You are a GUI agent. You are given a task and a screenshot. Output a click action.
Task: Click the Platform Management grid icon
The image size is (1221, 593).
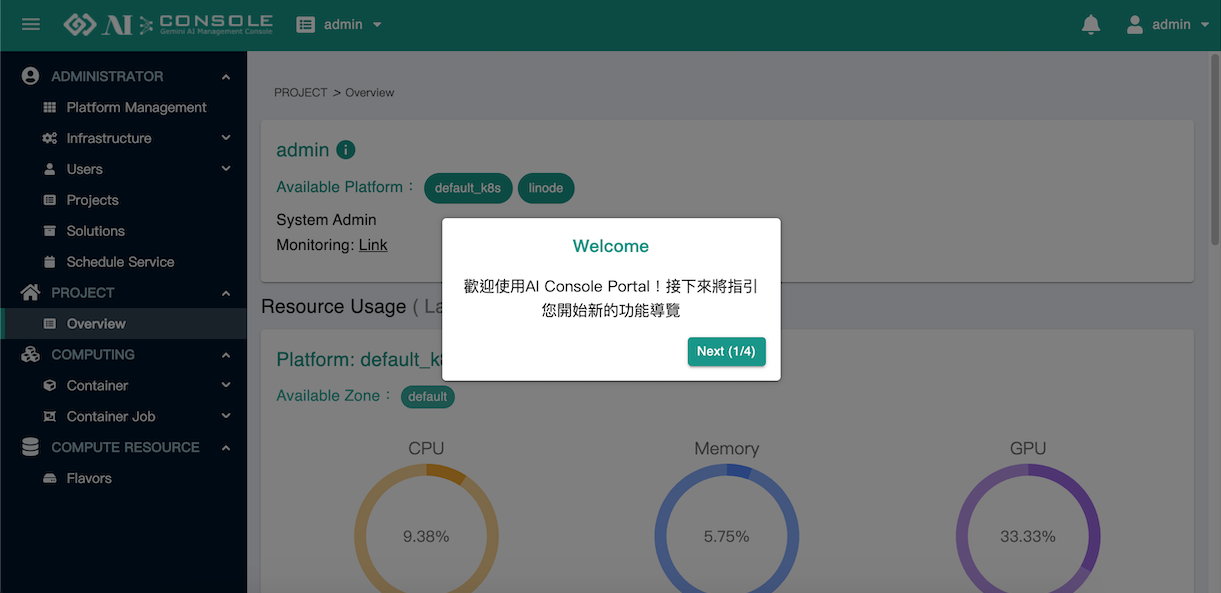[x=50, y=107]
